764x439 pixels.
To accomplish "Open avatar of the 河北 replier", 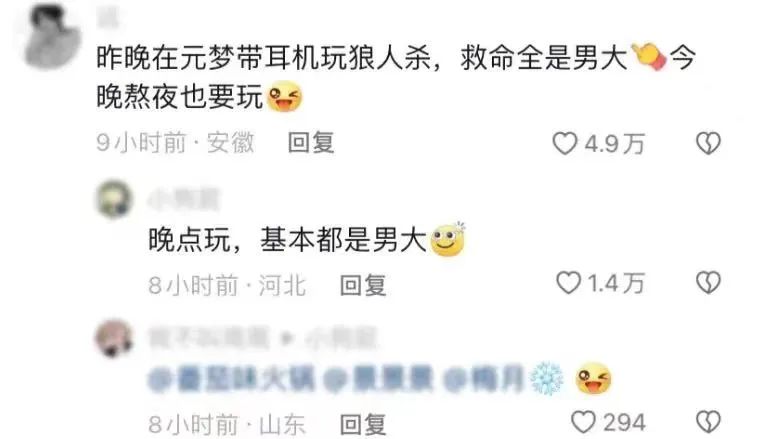I will [x=114, y=199].
